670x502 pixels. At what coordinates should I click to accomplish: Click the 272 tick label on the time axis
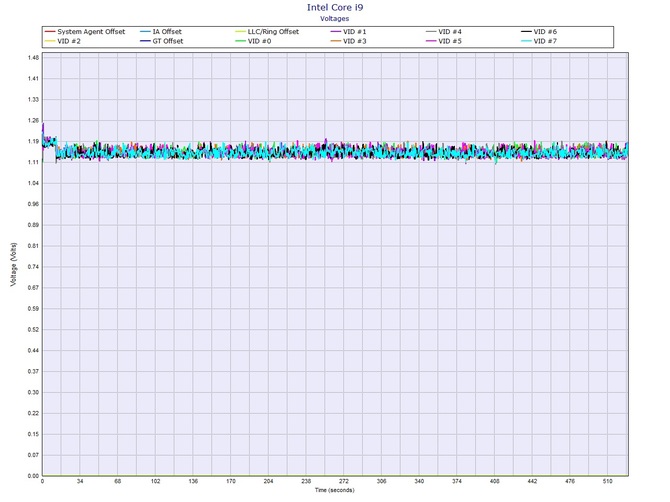point(344,481)
